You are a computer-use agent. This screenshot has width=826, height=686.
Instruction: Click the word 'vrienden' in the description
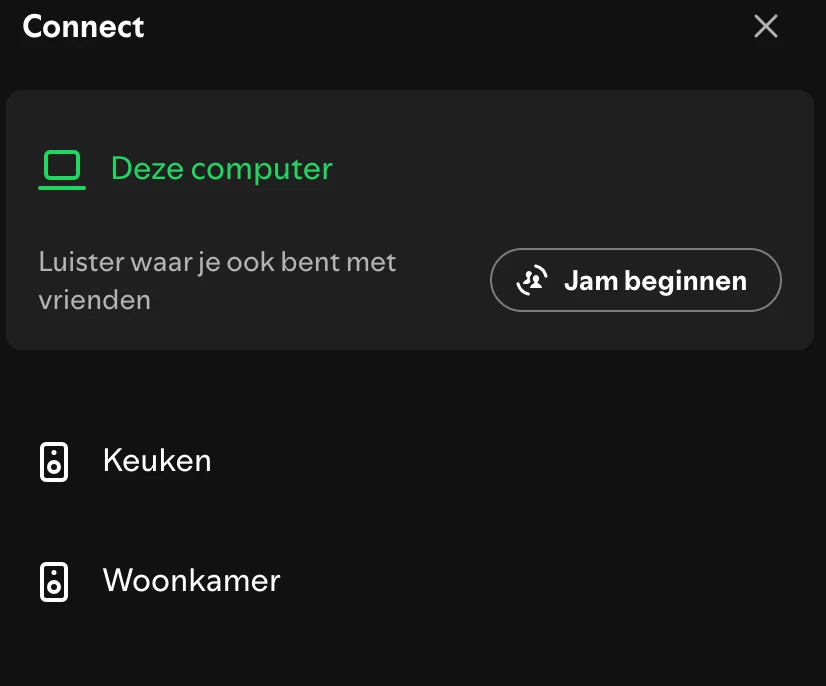tap(95, 300)
